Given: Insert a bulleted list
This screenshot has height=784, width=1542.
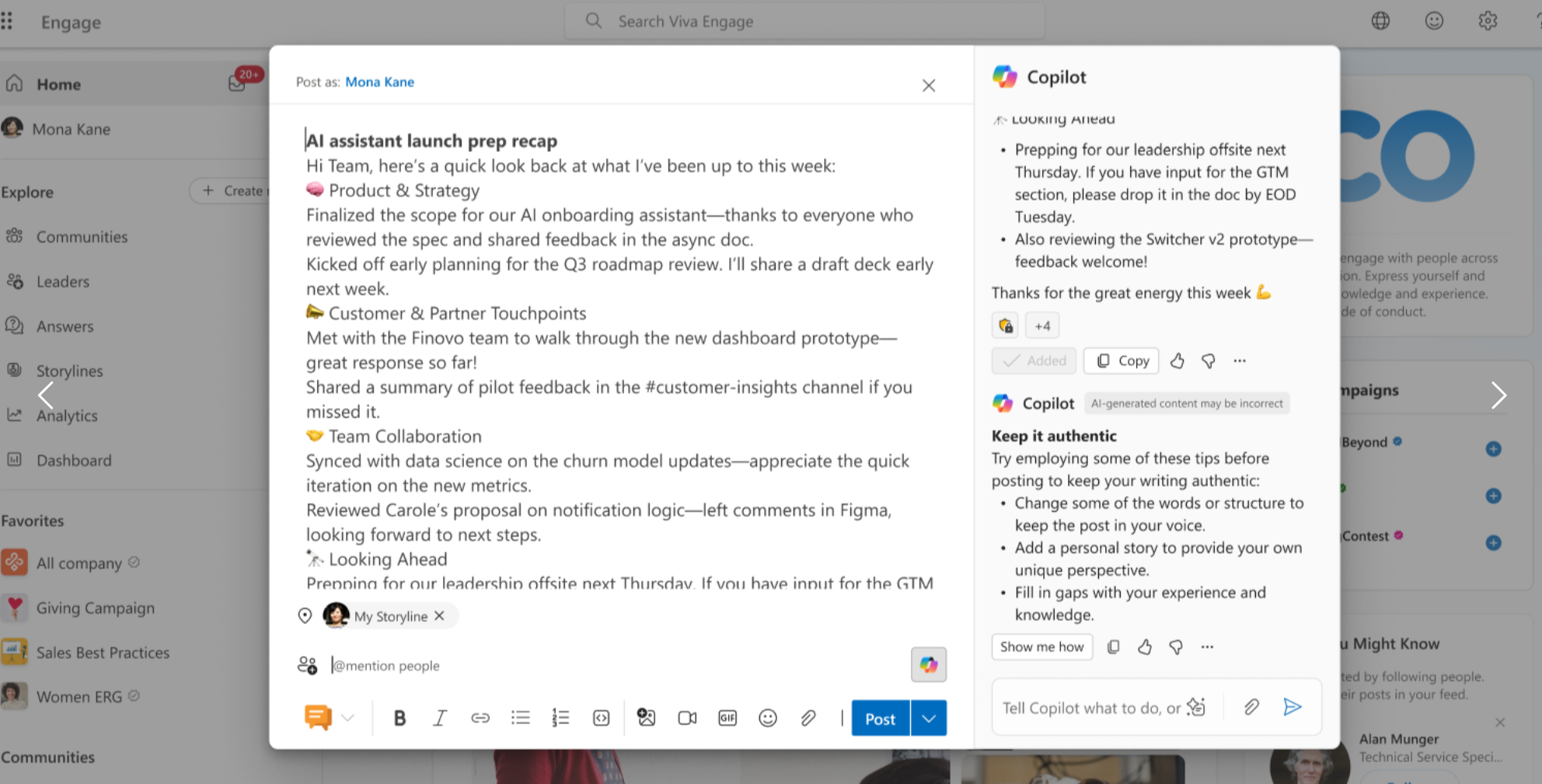Looking at the screenshot, I should pos(521,718).
